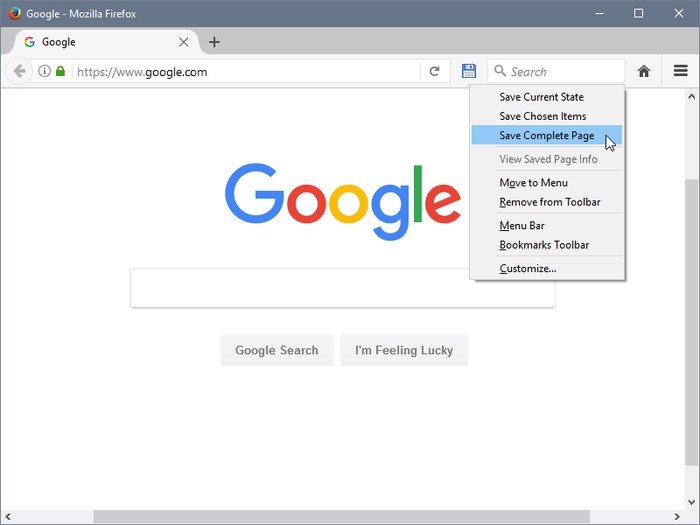Click the Google logo

point(343,201)
